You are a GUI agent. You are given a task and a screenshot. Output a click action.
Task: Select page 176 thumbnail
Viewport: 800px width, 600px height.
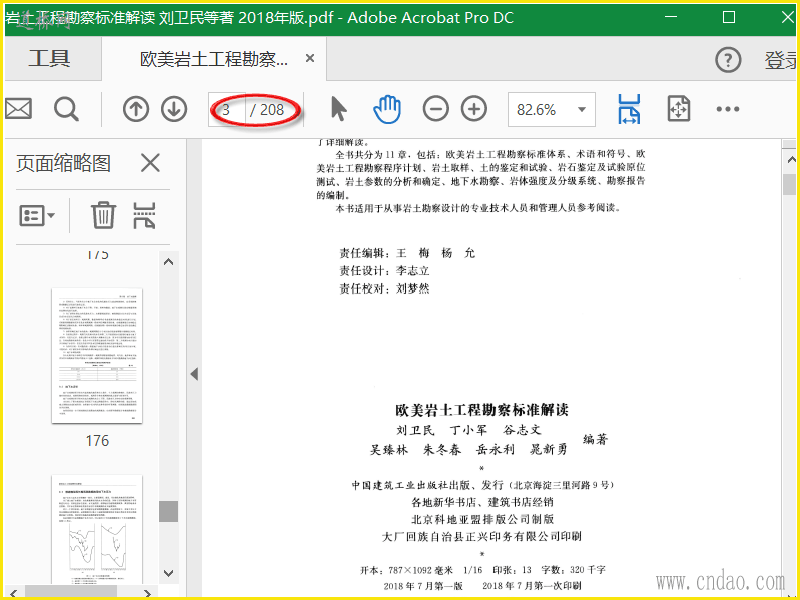tap(97, 356)
